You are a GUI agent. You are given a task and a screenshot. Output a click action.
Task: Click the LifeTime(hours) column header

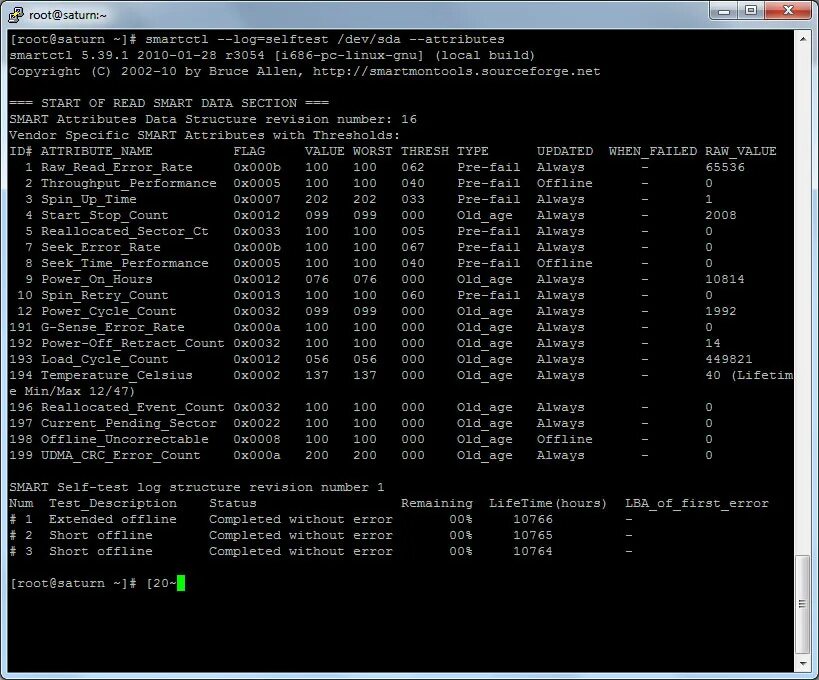click(548, 503)
